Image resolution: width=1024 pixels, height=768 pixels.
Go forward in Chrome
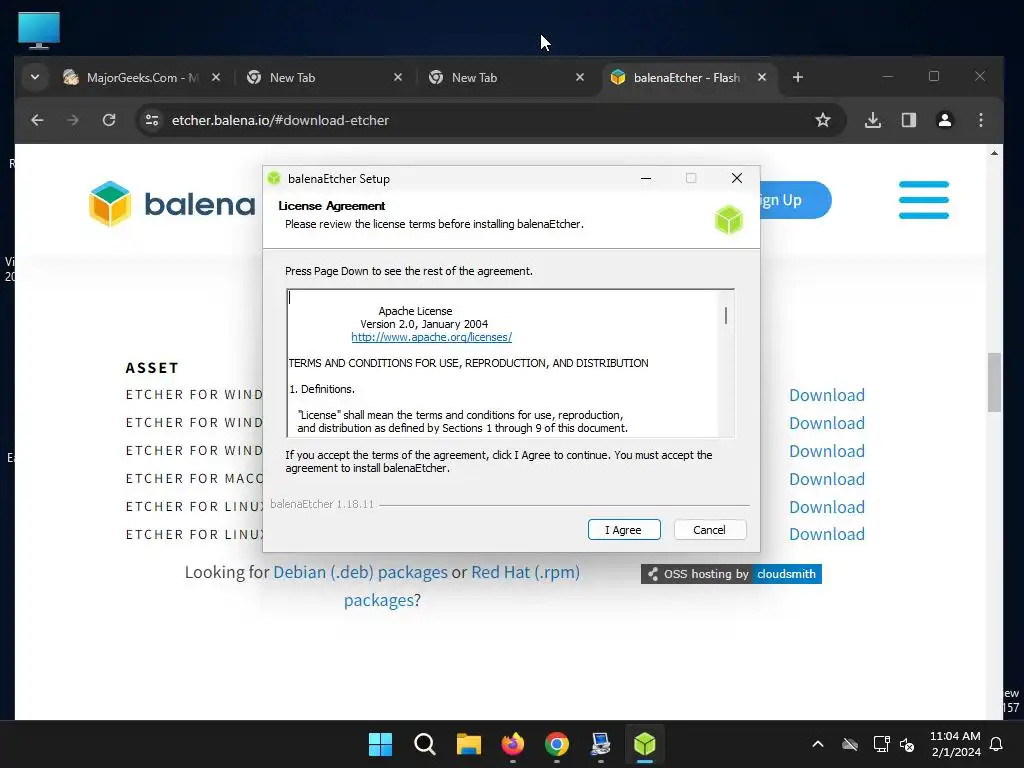pos(73,120)
